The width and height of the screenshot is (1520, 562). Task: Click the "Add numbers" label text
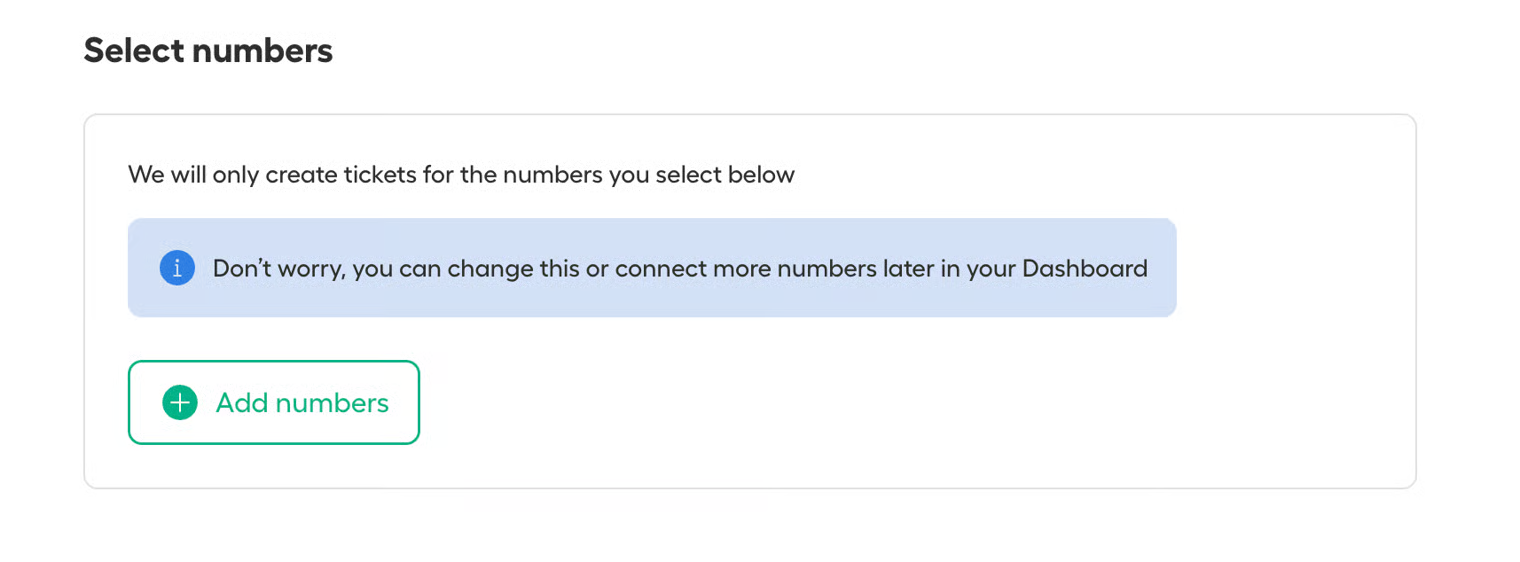tap(302, 403)
